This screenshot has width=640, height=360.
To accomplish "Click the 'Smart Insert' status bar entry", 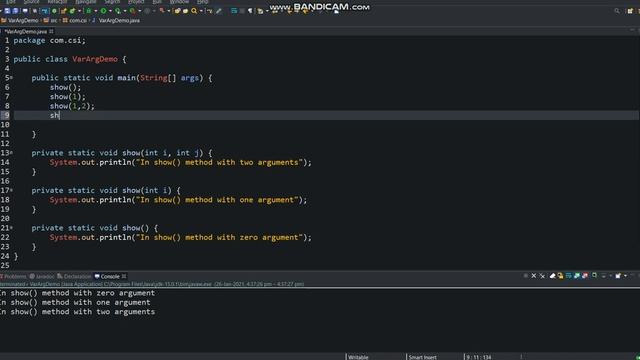I will [x=422, y=357].
